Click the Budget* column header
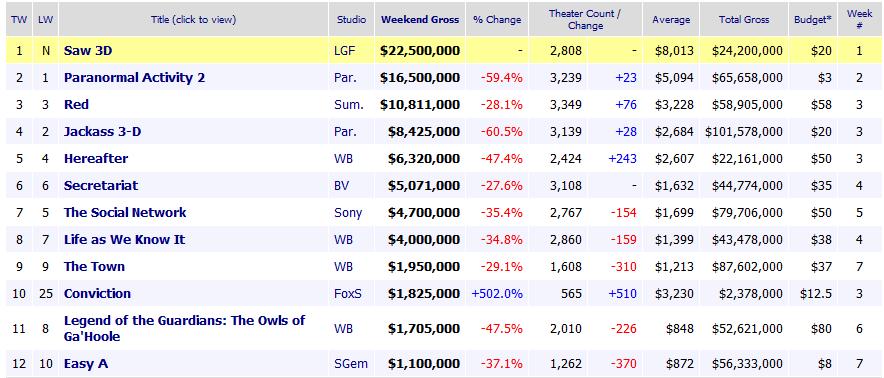884x378 pixels. pyautogui.click(x=813, y=20)
